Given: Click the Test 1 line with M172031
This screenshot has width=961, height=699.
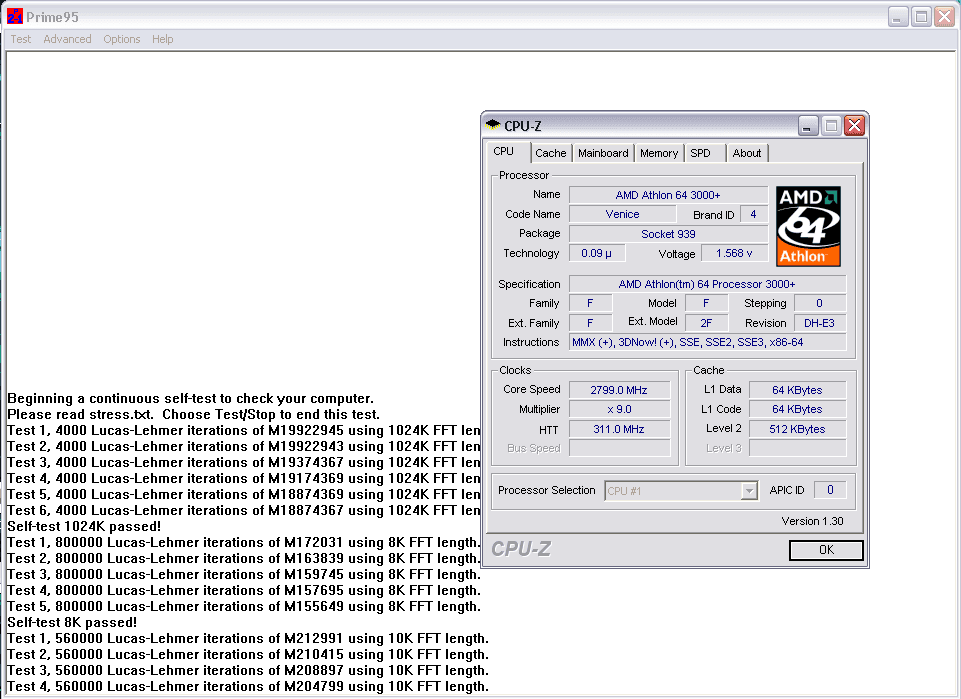Looking at the screenshot, I should pyautogui.click(x=243, y=543).
